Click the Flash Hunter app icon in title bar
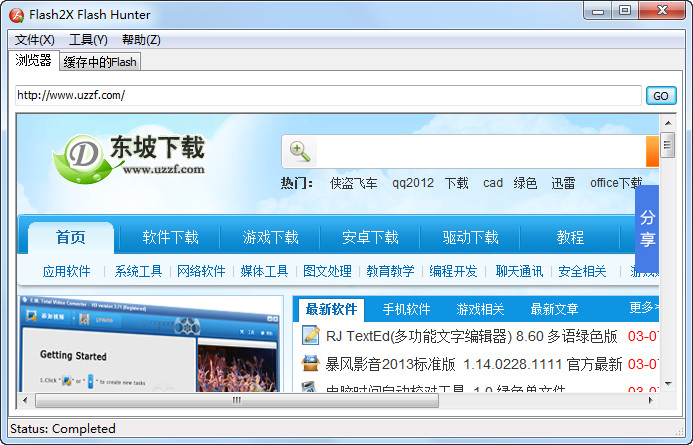 click(16, 15)
